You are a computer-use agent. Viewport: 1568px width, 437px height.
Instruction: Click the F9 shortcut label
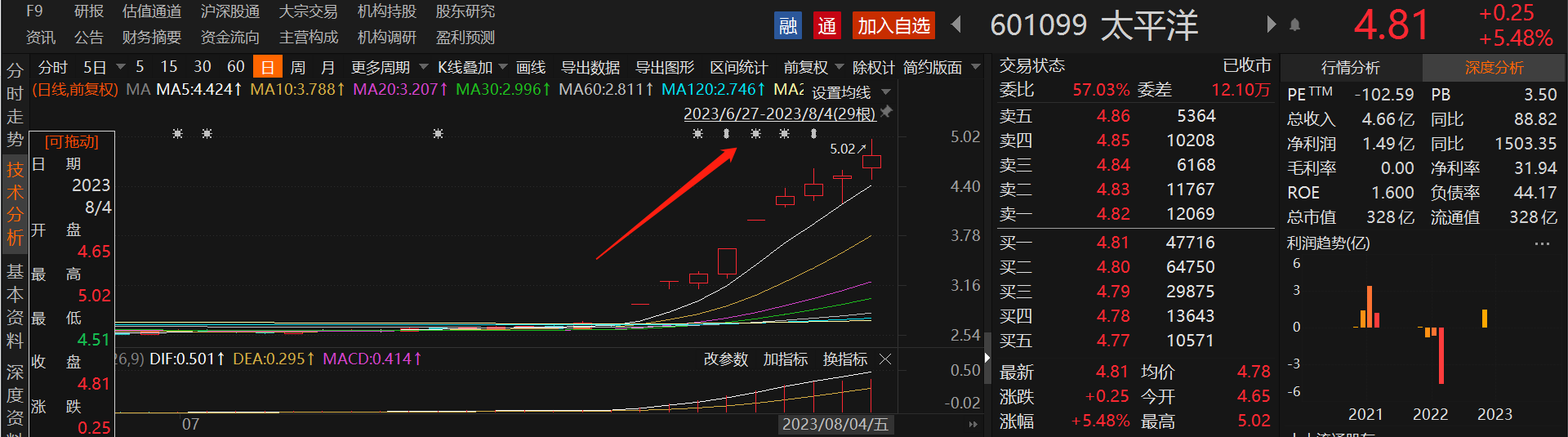tap(34, 11)
